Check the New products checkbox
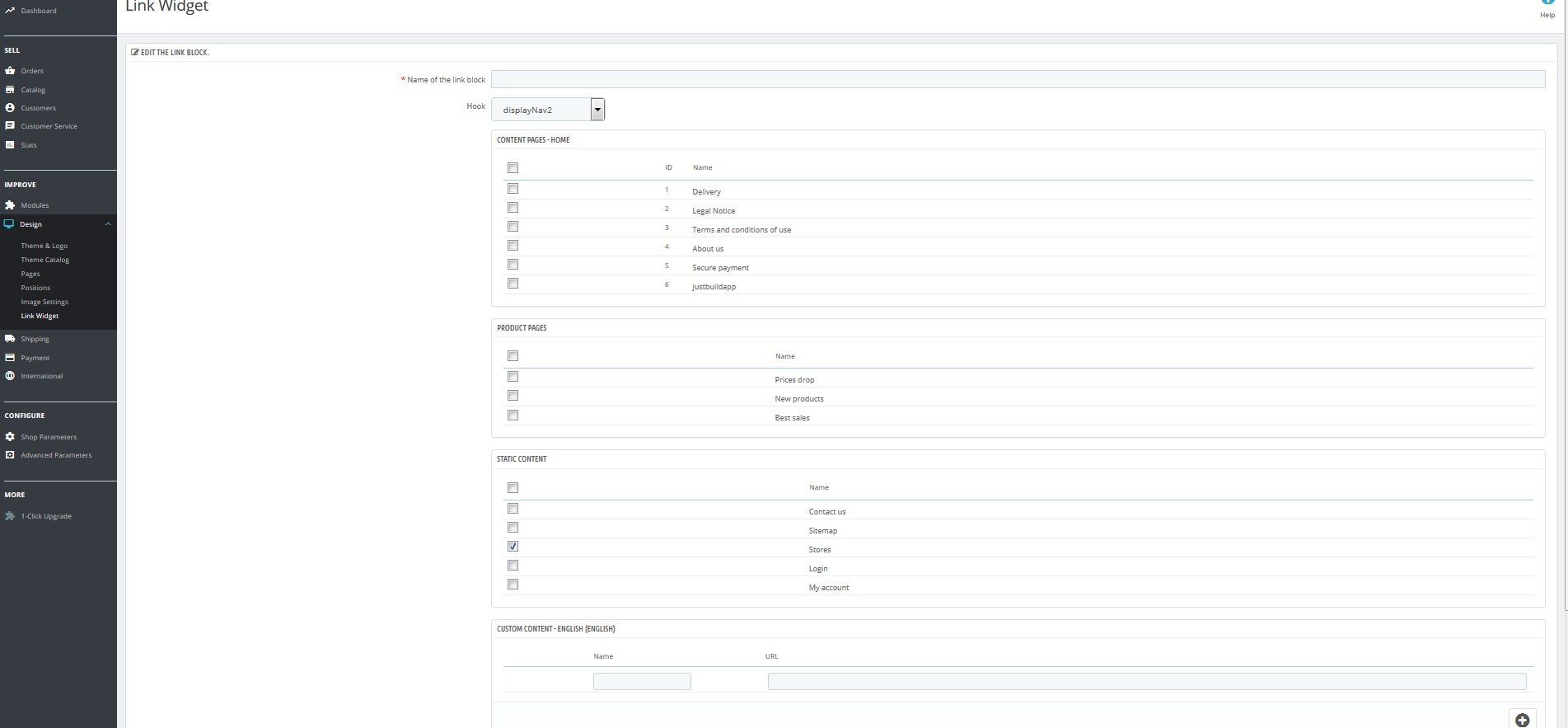This screenshot has width=1568, height=728. [513, 396]
